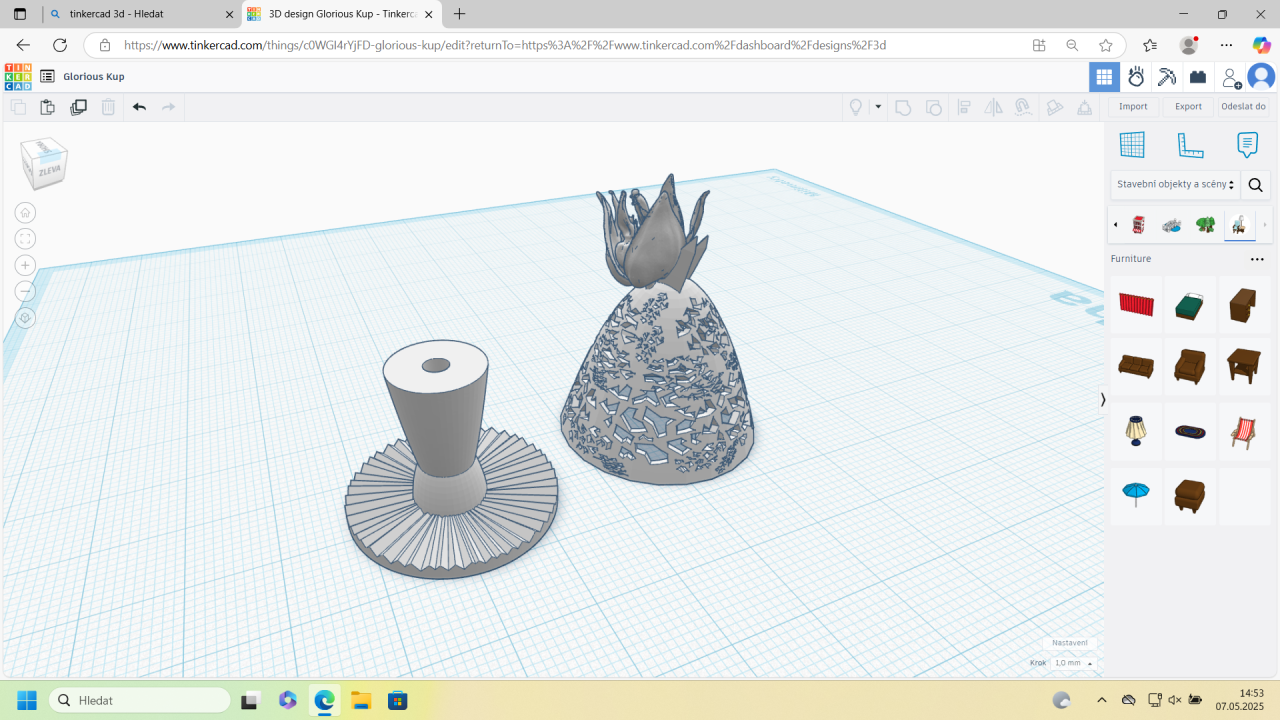The width and height of the screenshot is (1280, 720).
Task: Select the Notes tool icon
Action: point(1247,145)
